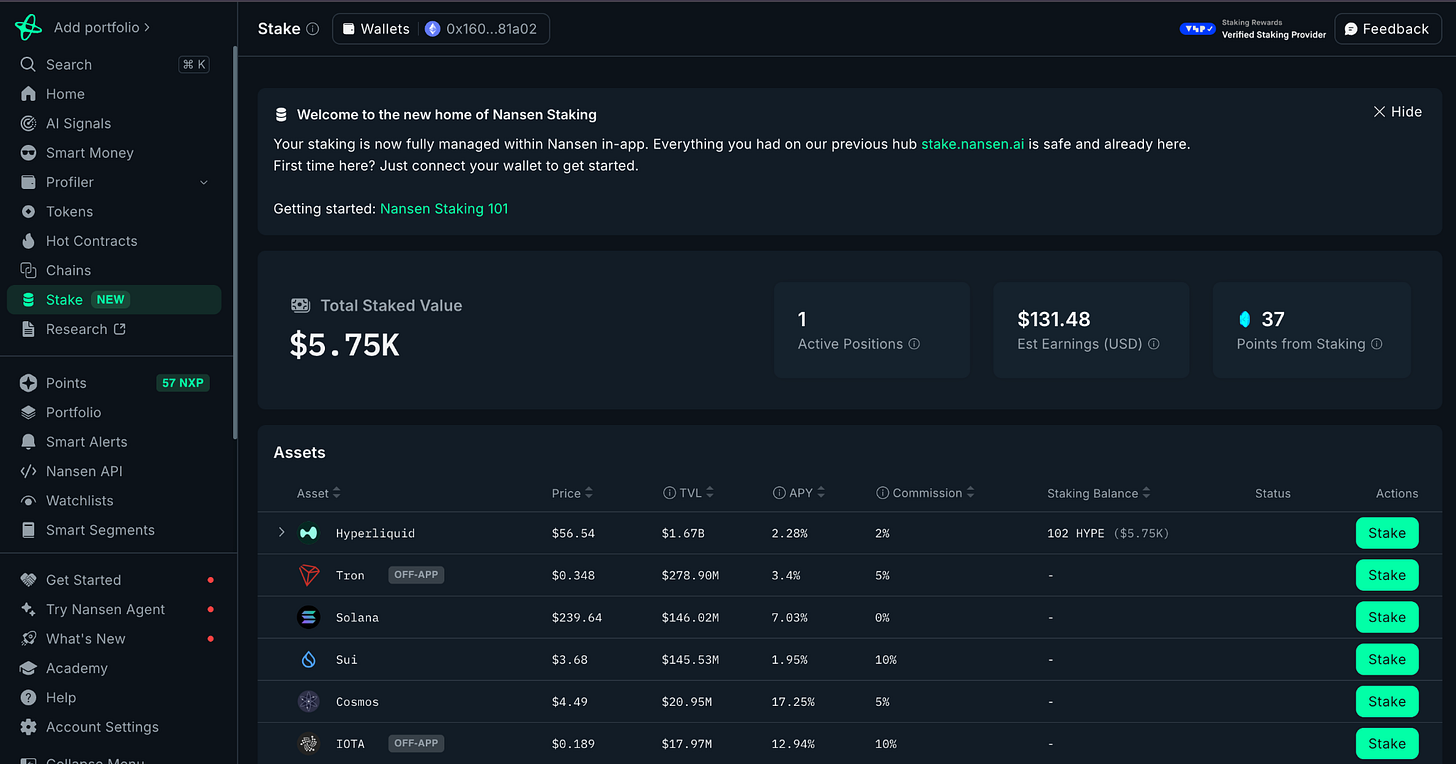Click the $5.75K total staked value

[x=345, y=345]
